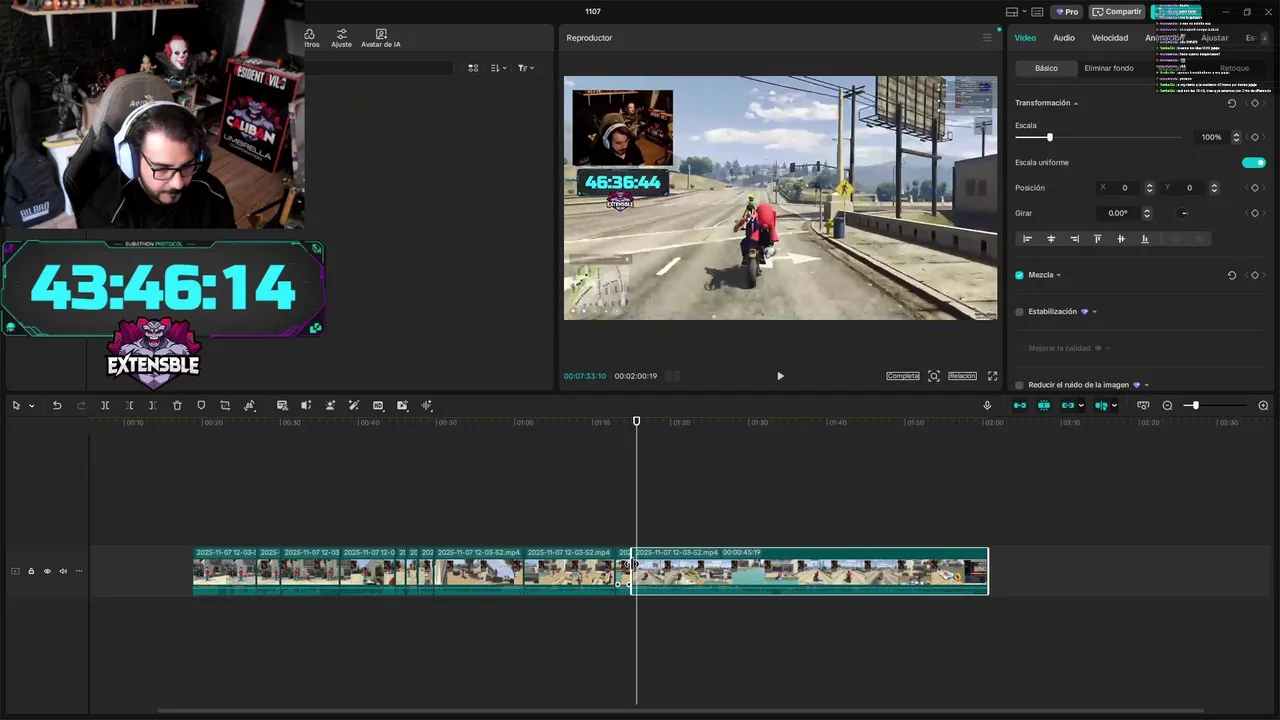Switch to the Velocidad tab
The image size is (1280, 720).
[1110, 38]
